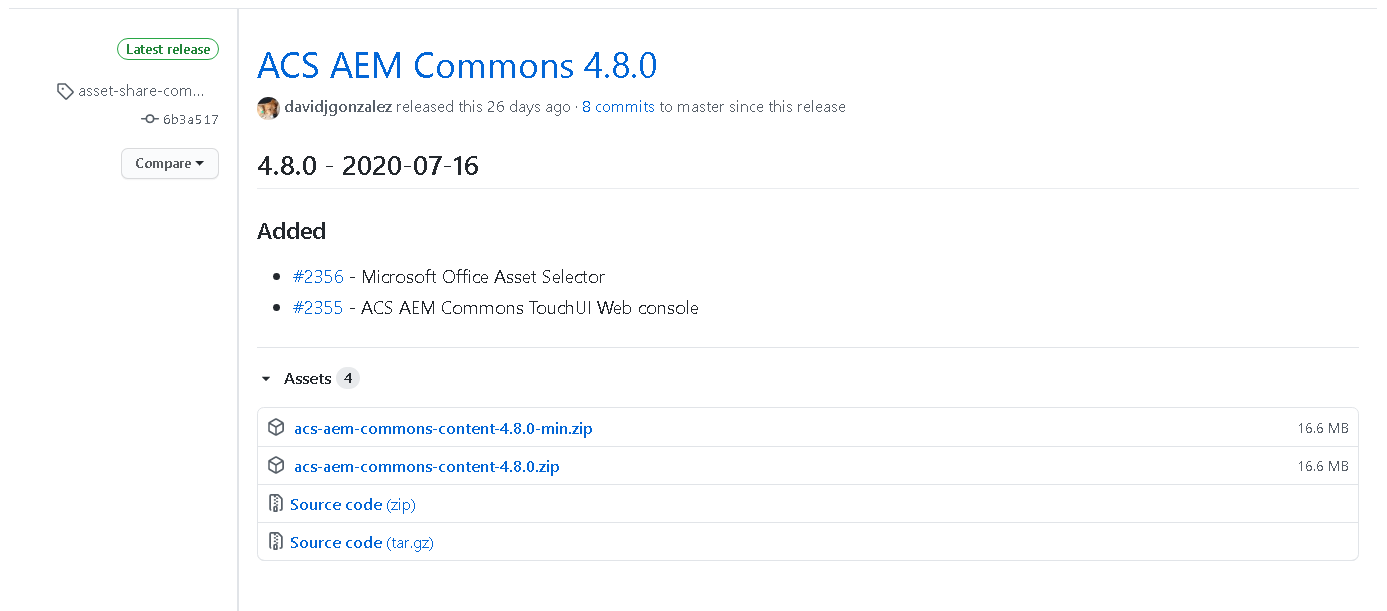Open the Compare dropdown
This screenshot has width=1387, height=611.
pos(169,163)
